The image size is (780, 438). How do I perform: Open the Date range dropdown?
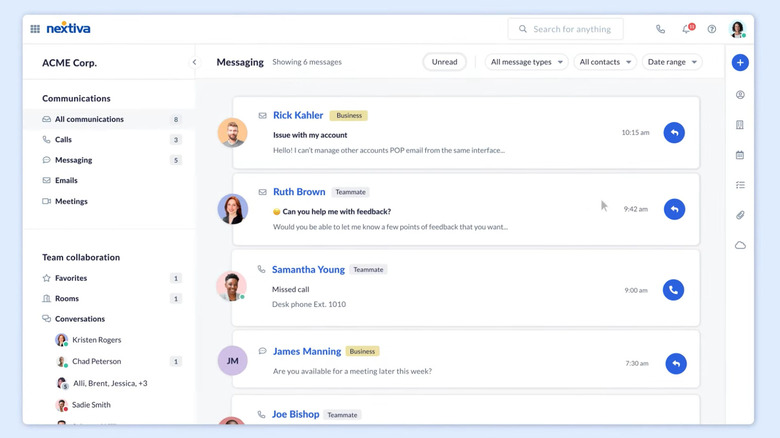coord(672,62)
